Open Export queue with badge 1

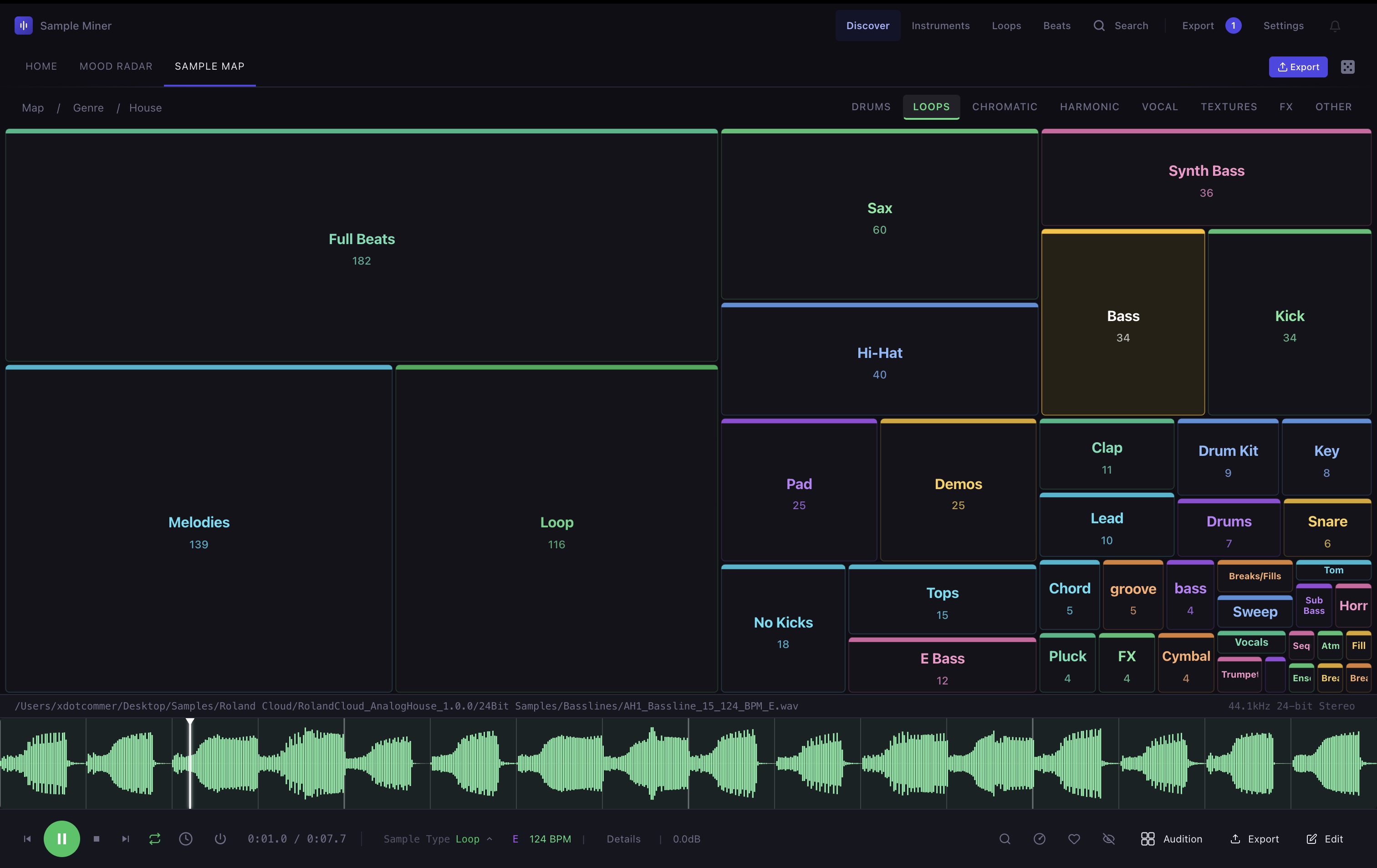point(1212,26)
